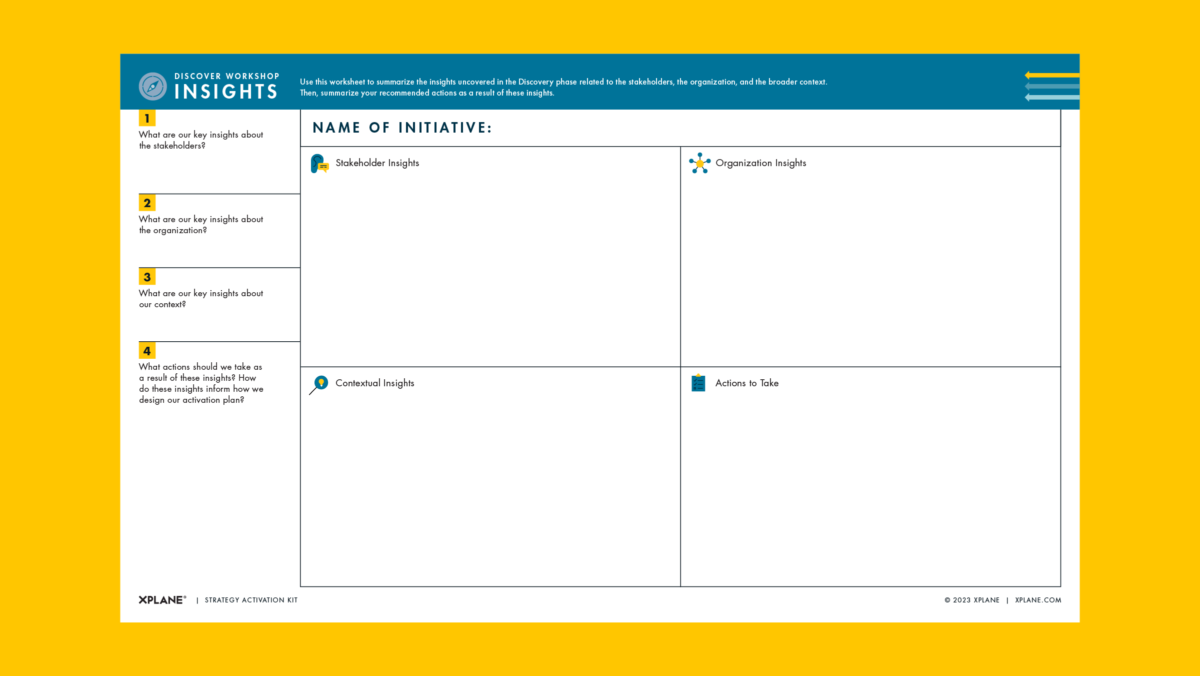The image size is (1200, 676).
Task: Click the question about our context
Action: click(201, 299)
